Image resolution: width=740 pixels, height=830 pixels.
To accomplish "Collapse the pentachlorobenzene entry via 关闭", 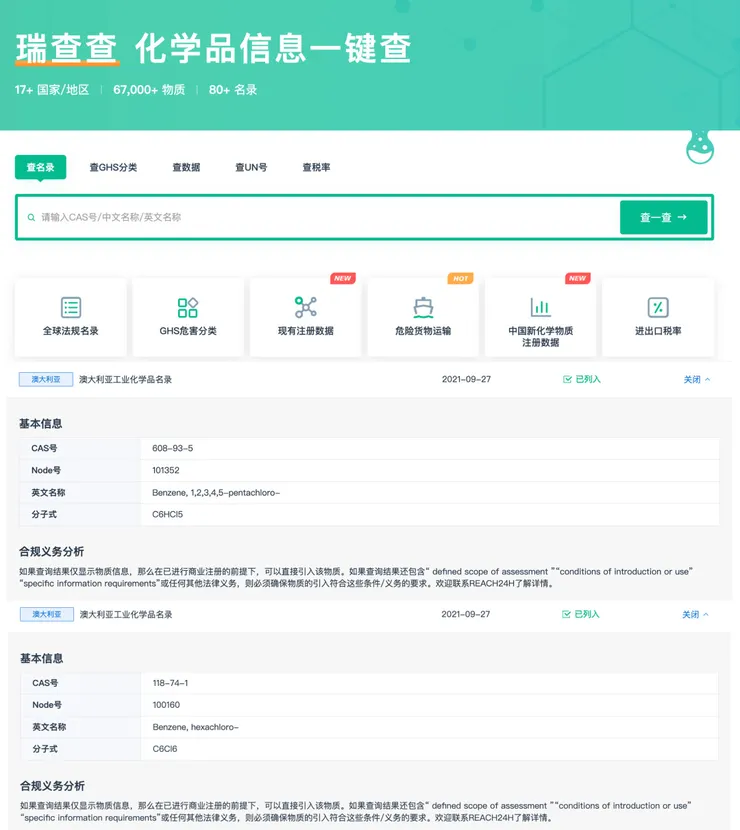I will click(x=696, y=379).
